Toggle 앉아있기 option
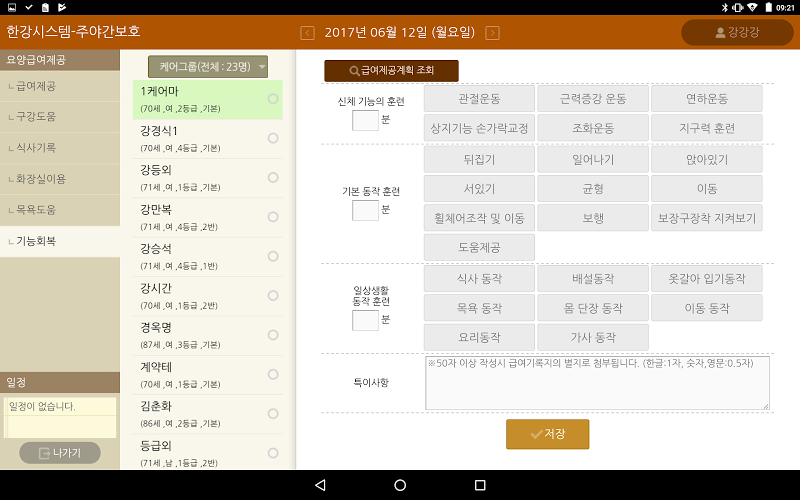 coord(707,160)
